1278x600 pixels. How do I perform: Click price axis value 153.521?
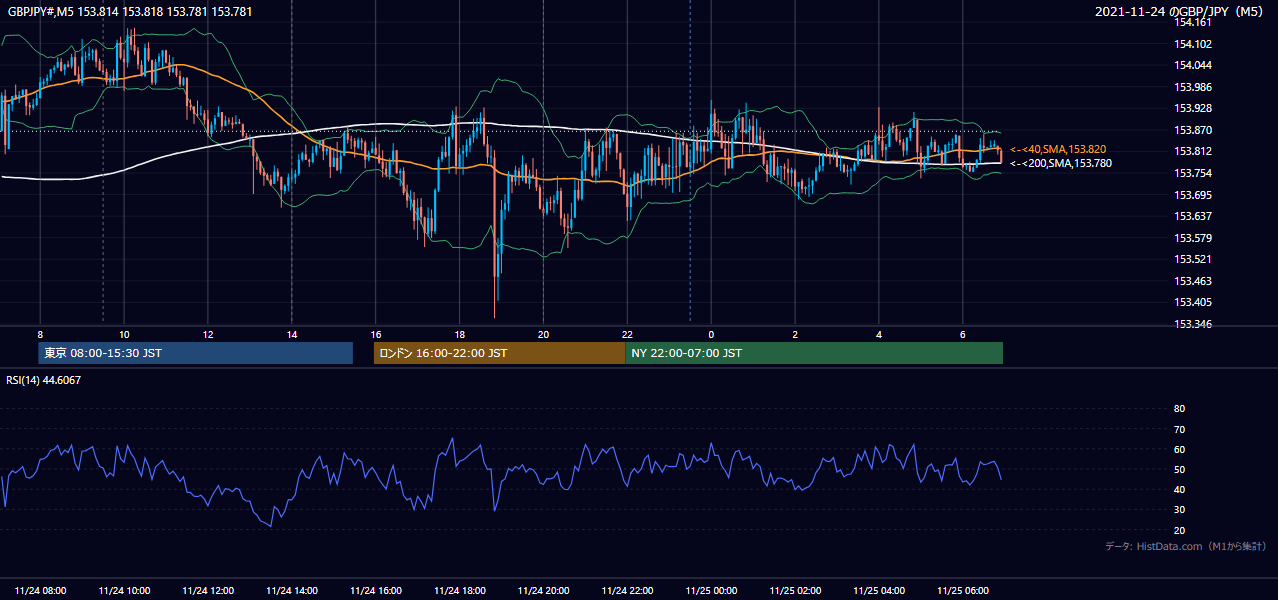tap(1193, 259)
